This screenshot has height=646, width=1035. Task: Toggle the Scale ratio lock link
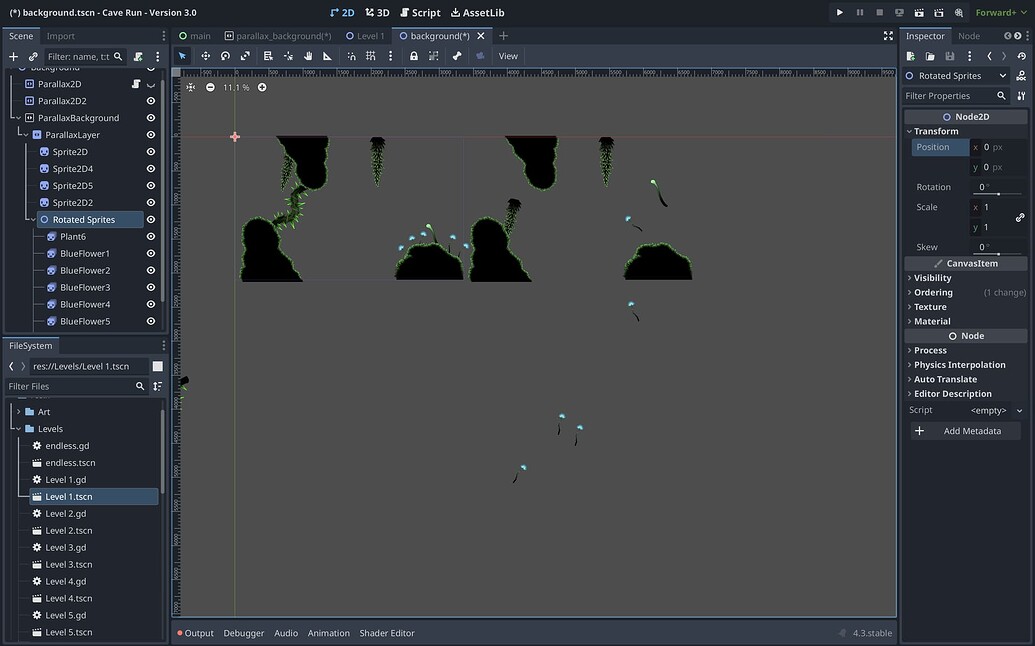click(1020, 217)
